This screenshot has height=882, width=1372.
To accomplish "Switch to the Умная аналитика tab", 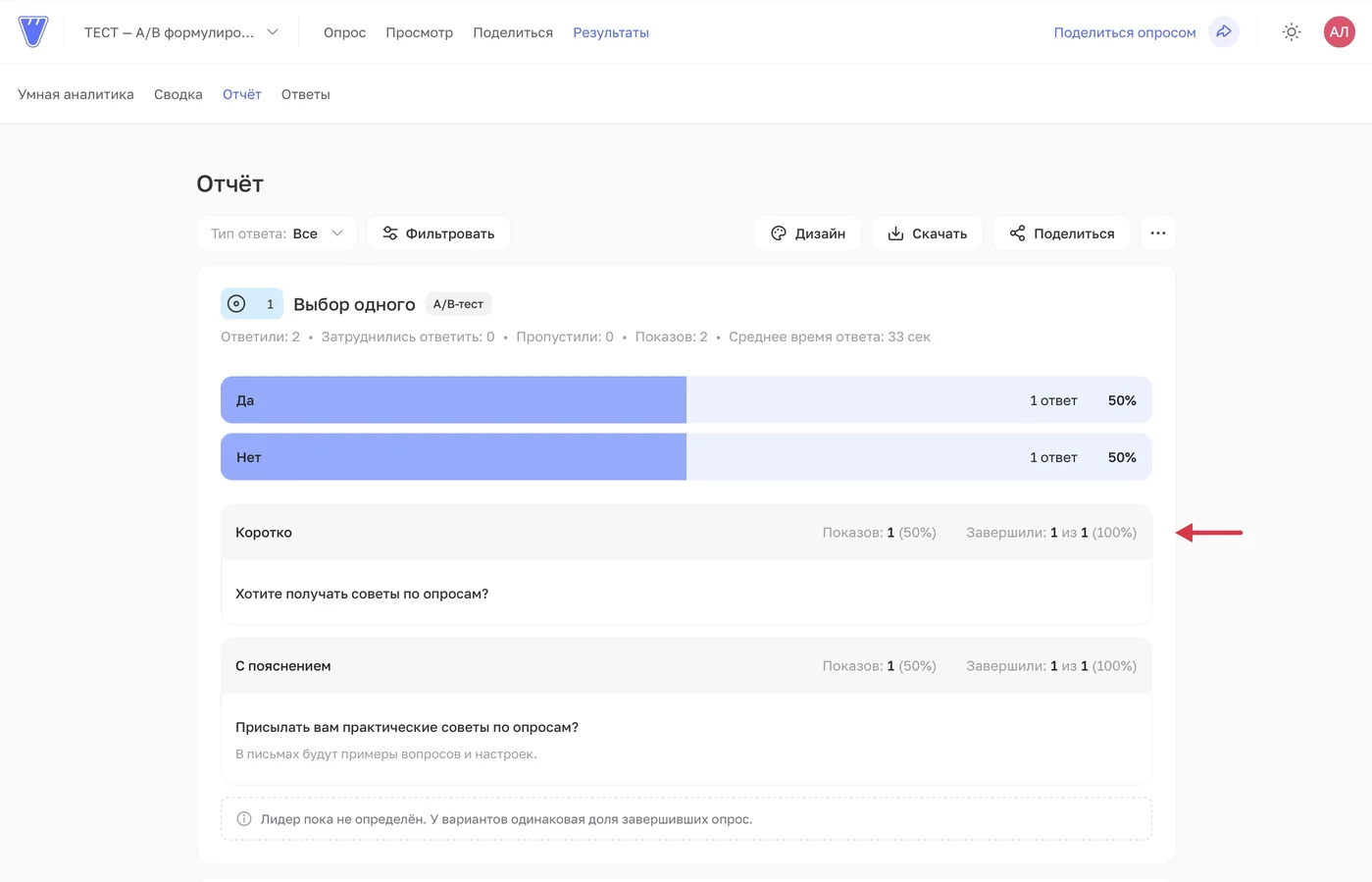I will (76, 94).
